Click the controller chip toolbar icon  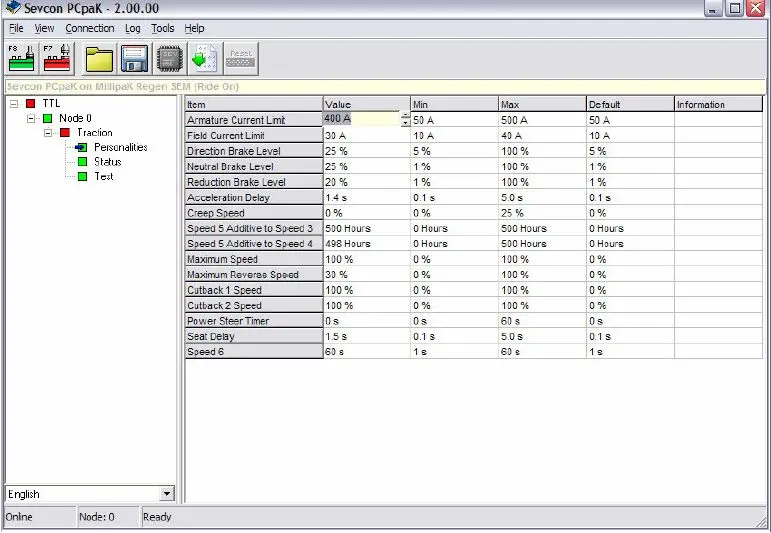point(170,59)
